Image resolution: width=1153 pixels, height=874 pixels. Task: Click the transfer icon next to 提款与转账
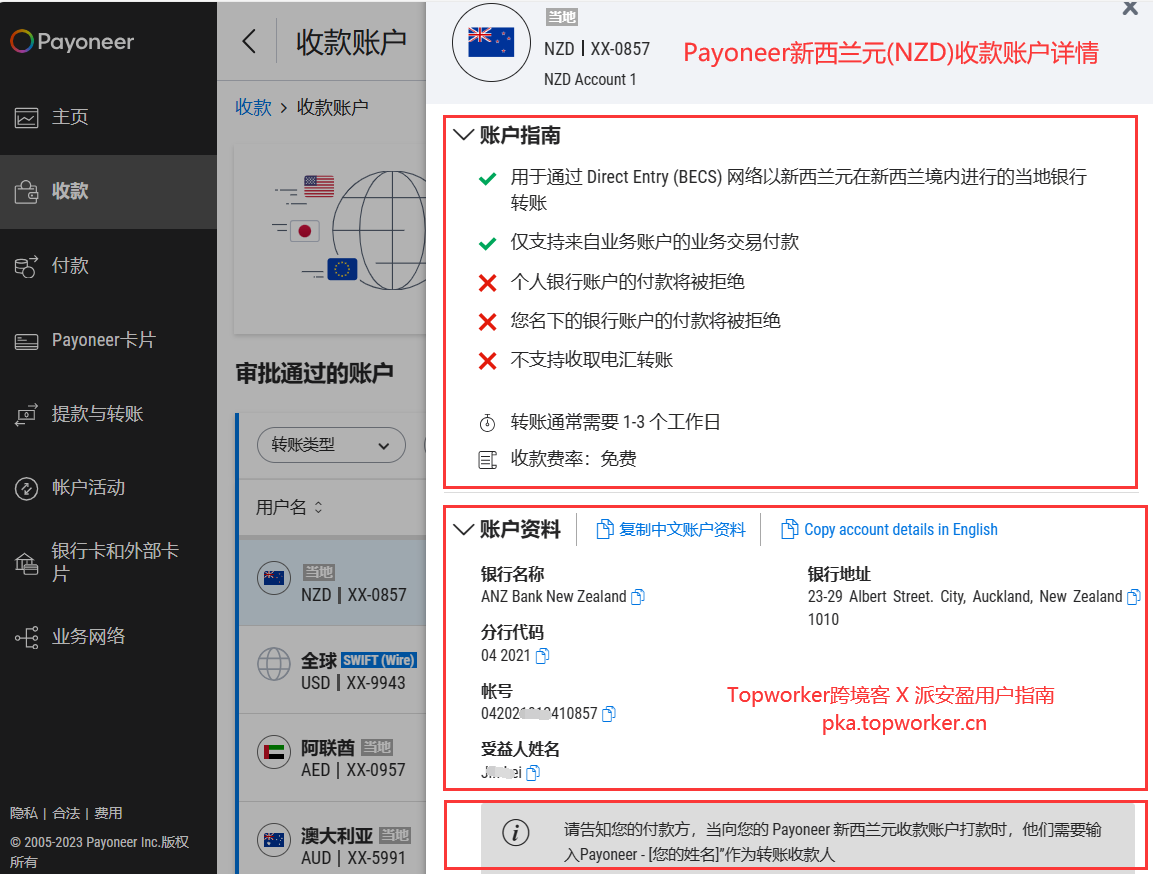26,415
